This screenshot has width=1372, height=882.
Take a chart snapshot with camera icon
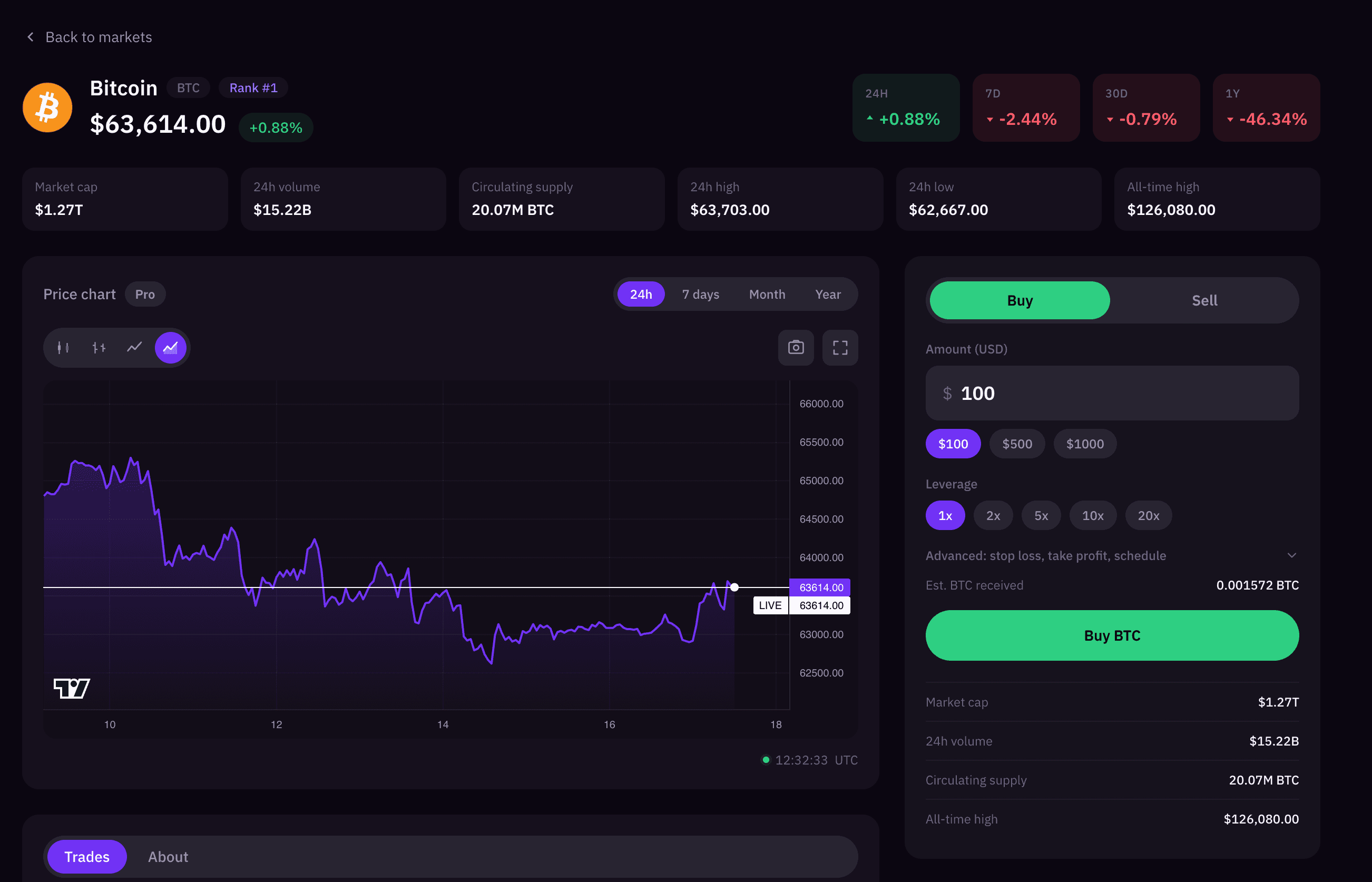coord(796,348)
